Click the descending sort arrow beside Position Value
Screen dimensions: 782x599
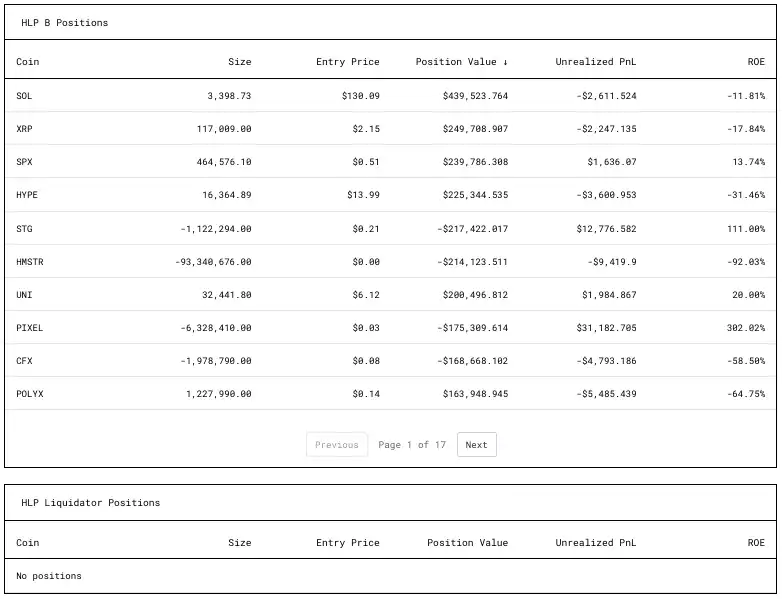(505, 62)
